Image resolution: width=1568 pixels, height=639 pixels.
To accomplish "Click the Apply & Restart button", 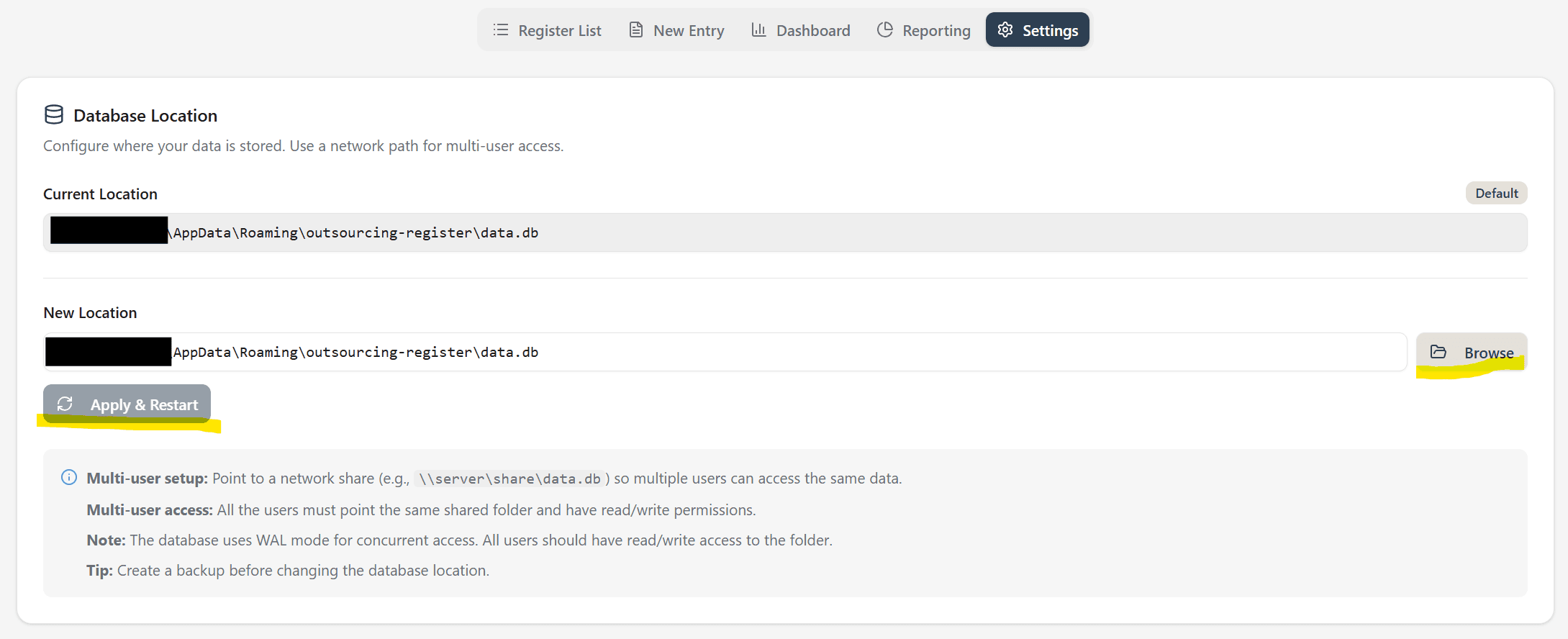I will click(127, 404).
